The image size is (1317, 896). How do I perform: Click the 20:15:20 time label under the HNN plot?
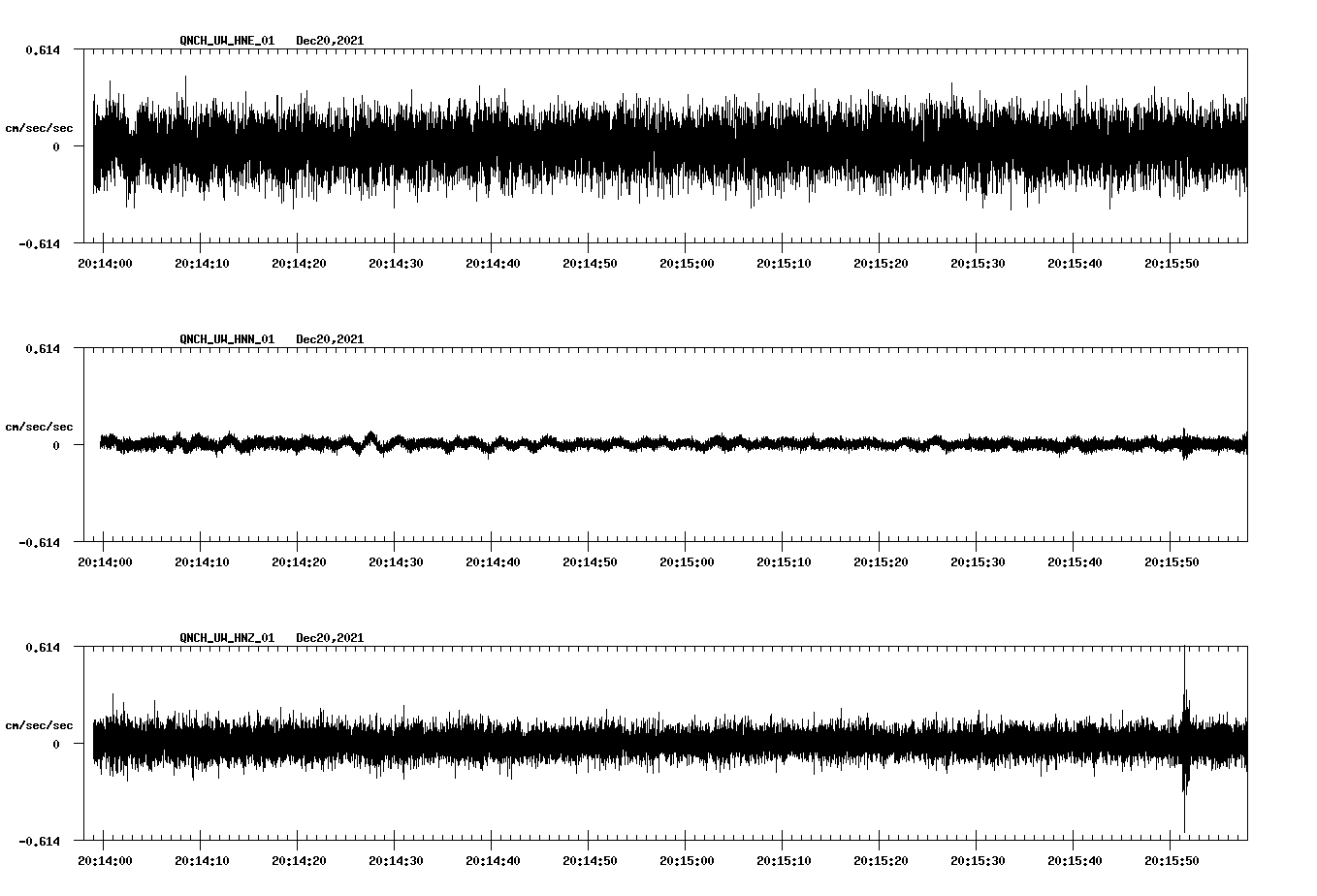pyautogui.click(x=881, y=562)
